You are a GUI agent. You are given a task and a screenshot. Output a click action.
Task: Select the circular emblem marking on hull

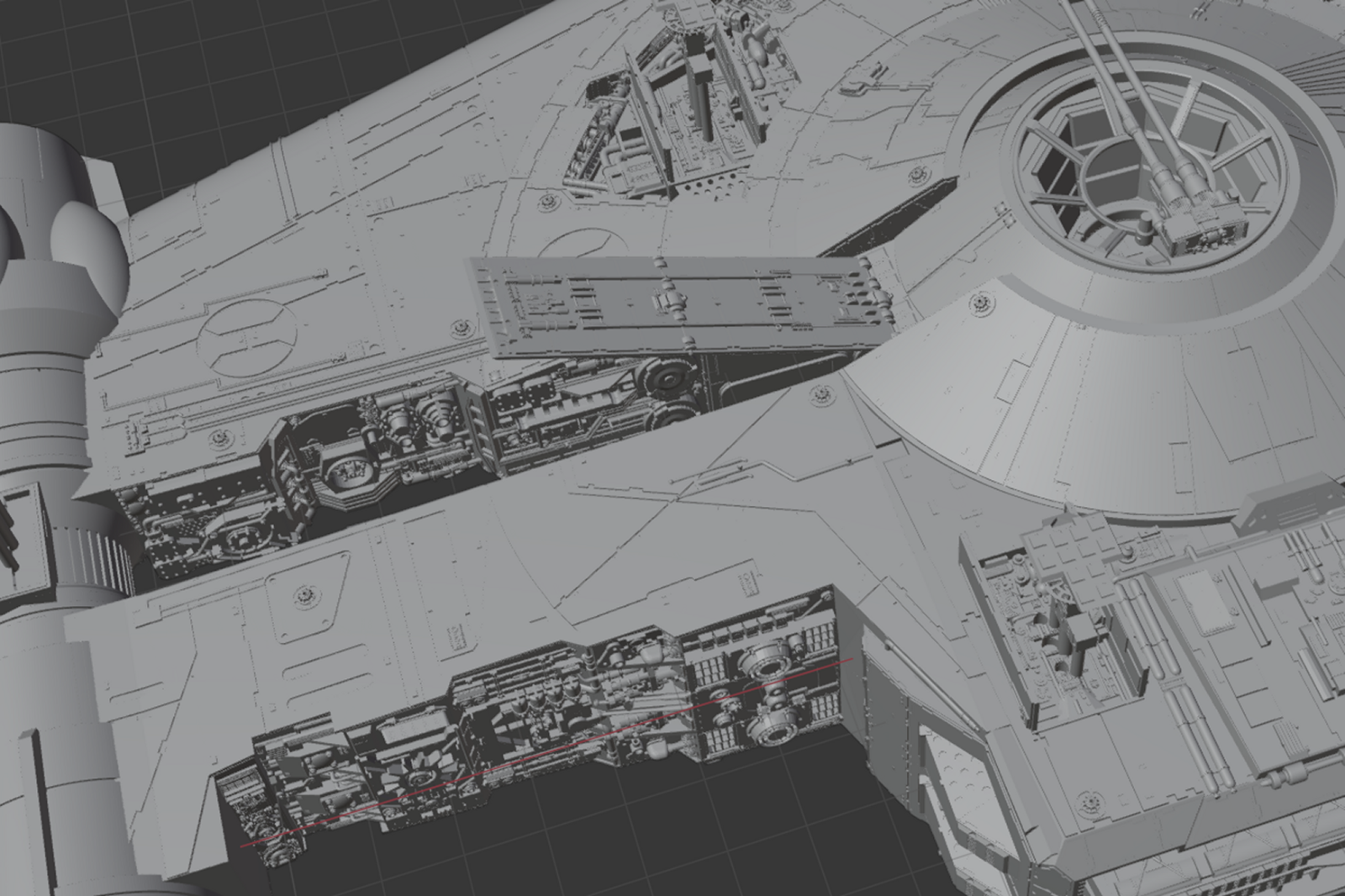[x=245, y=340]
